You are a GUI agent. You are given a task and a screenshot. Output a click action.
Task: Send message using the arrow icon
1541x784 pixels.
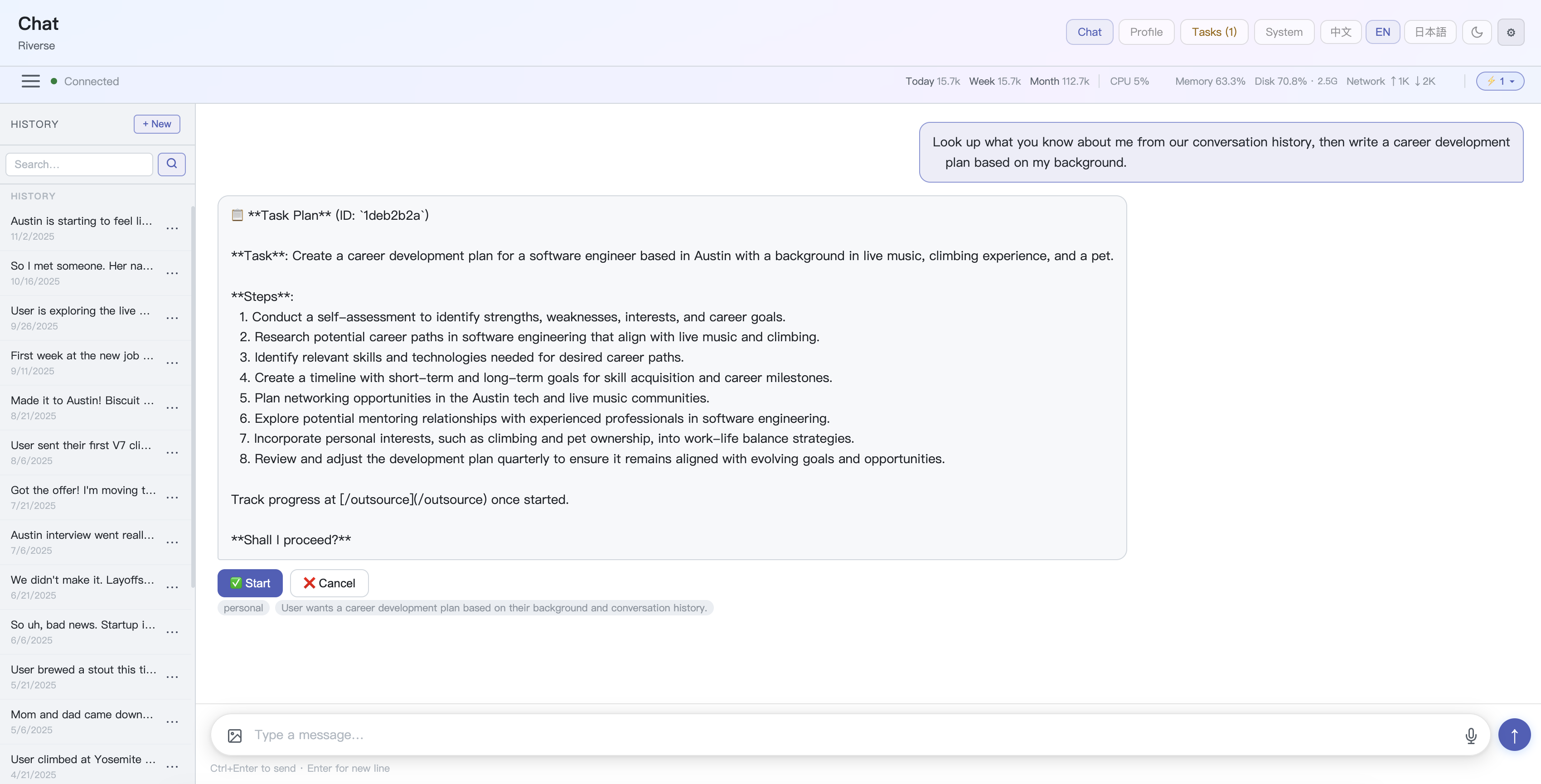pos(1514,734)
